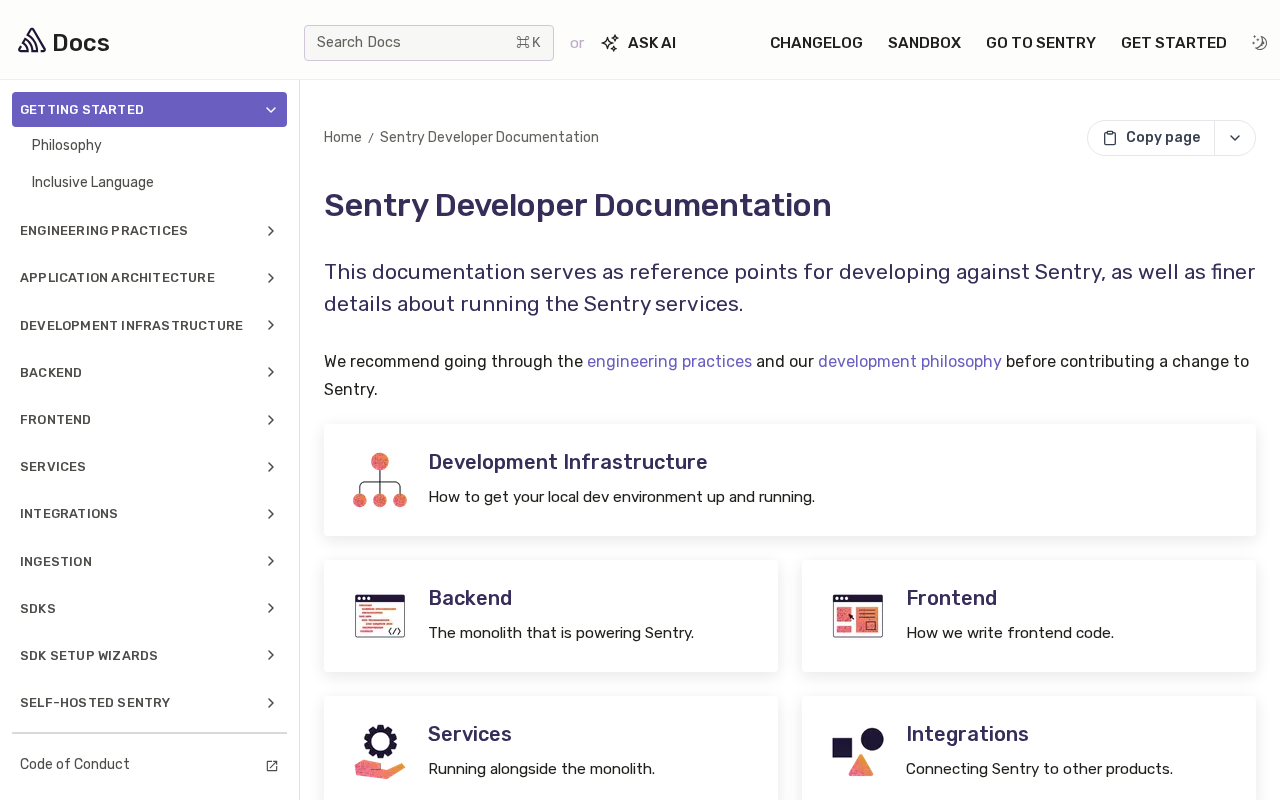Go to Home breadcrumb link
This screenshot has width=1280, height=800.
tap(343, 138)
